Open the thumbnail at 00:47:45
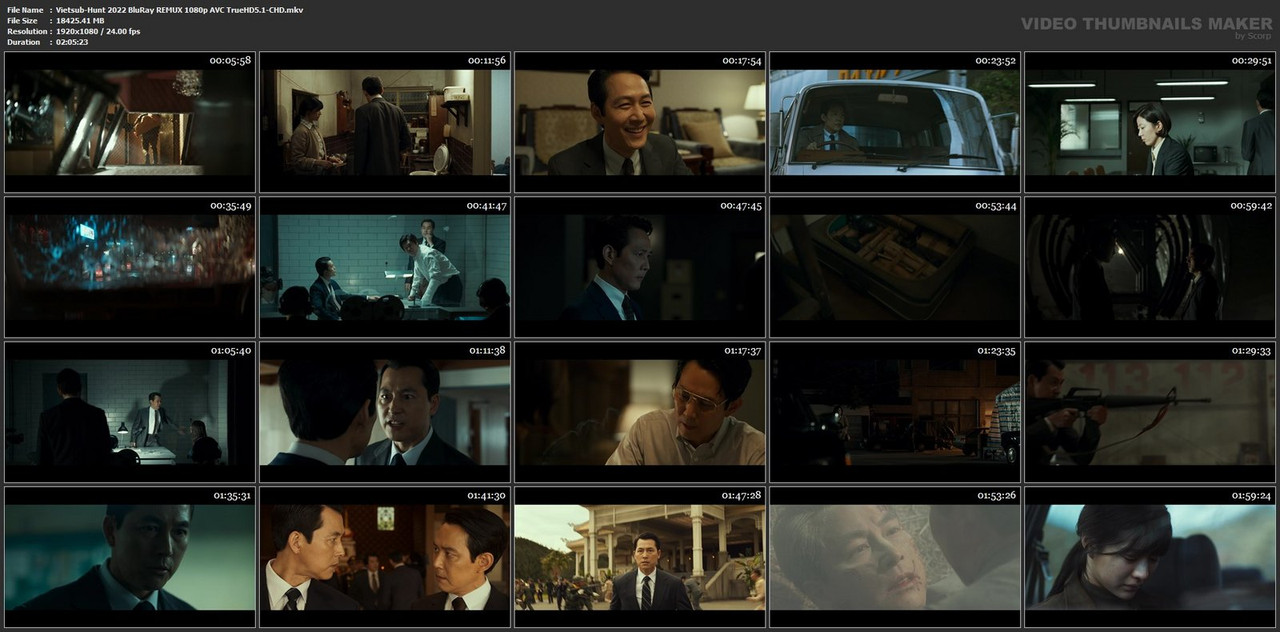Image resolution: width=1280 pixels, height=632 pixels. click(640, 267)
